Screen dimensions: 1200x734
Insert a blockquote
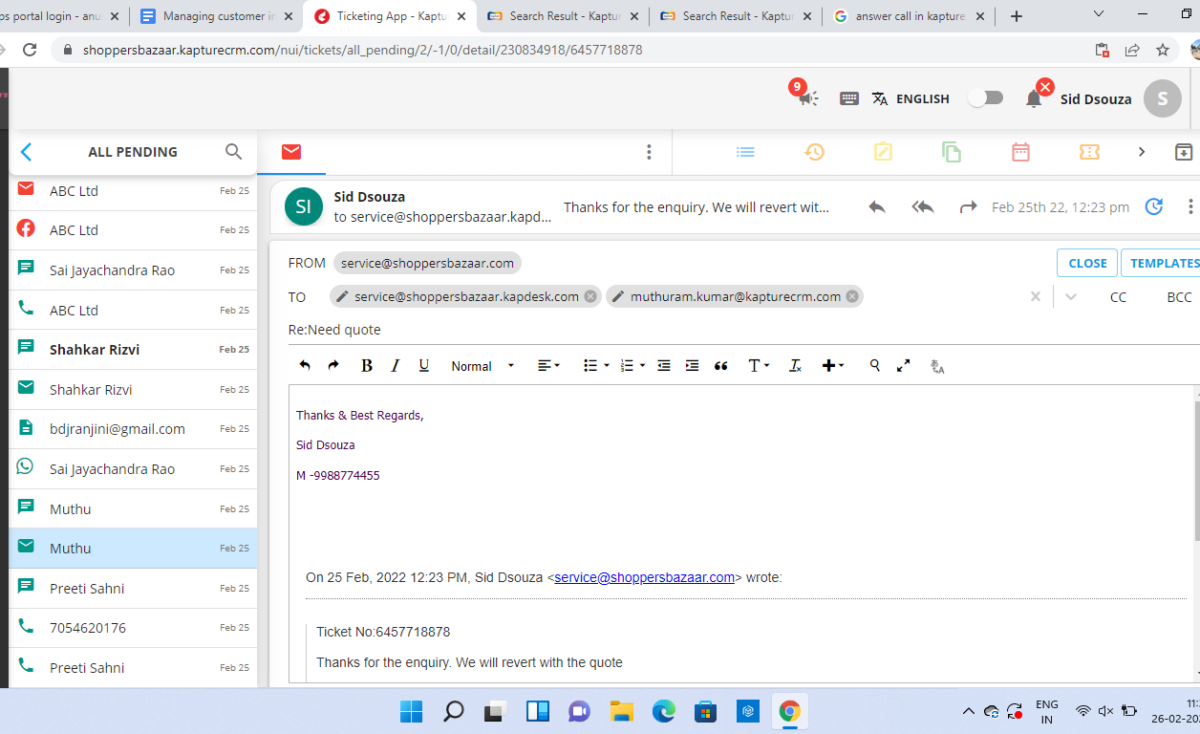(721, 366)
